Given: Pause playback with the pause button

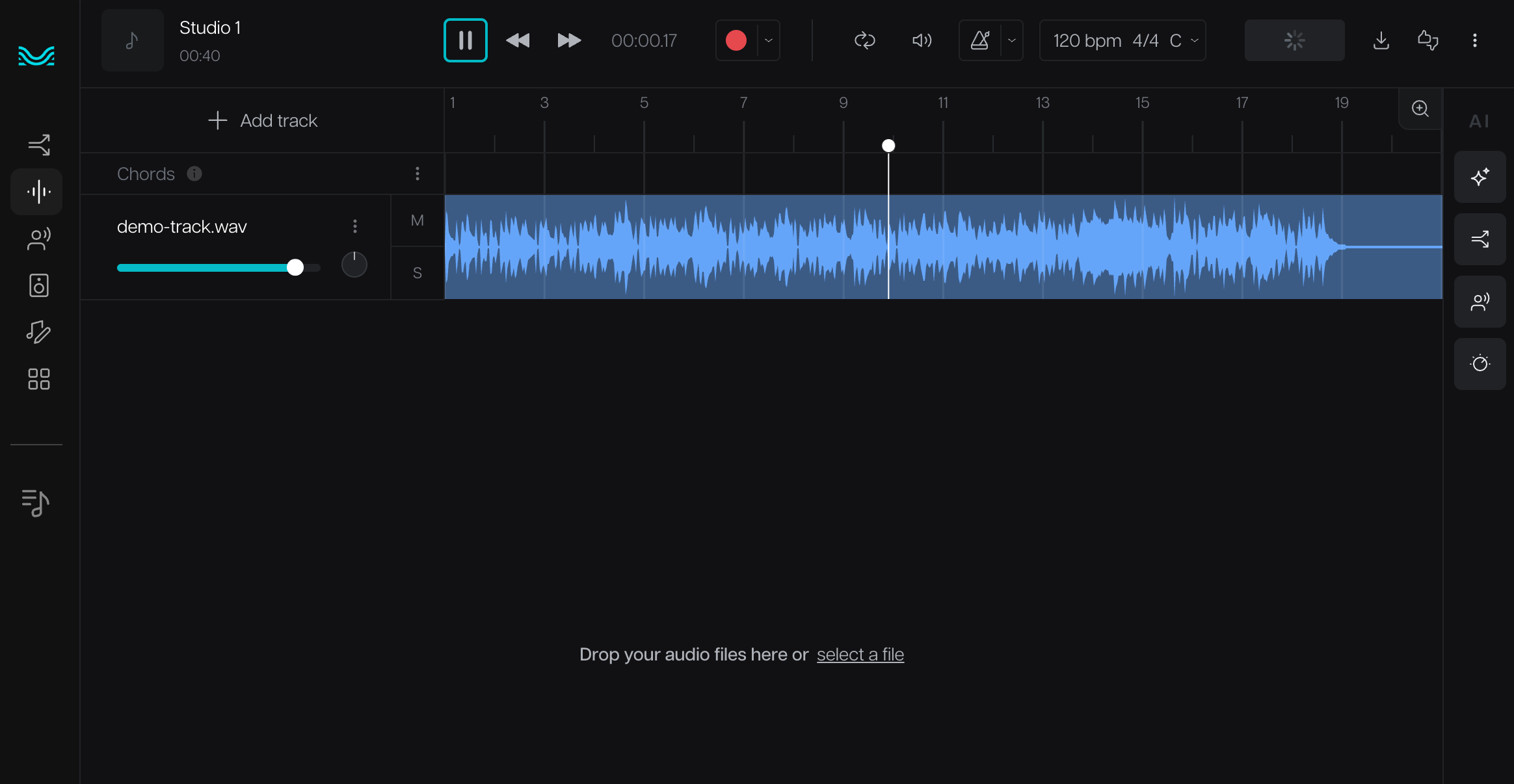Looking at the screenshot, I should click(x=465, y=40).
